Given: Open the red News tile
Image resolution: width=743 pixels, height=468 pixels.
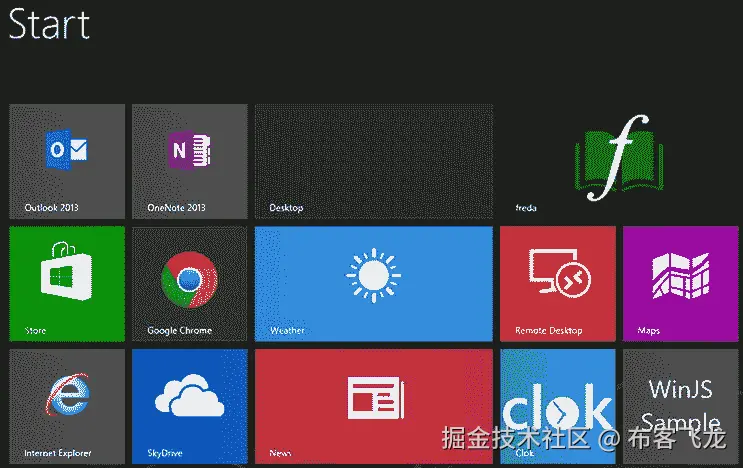Looking at the screenshot, I should [374, 406].
